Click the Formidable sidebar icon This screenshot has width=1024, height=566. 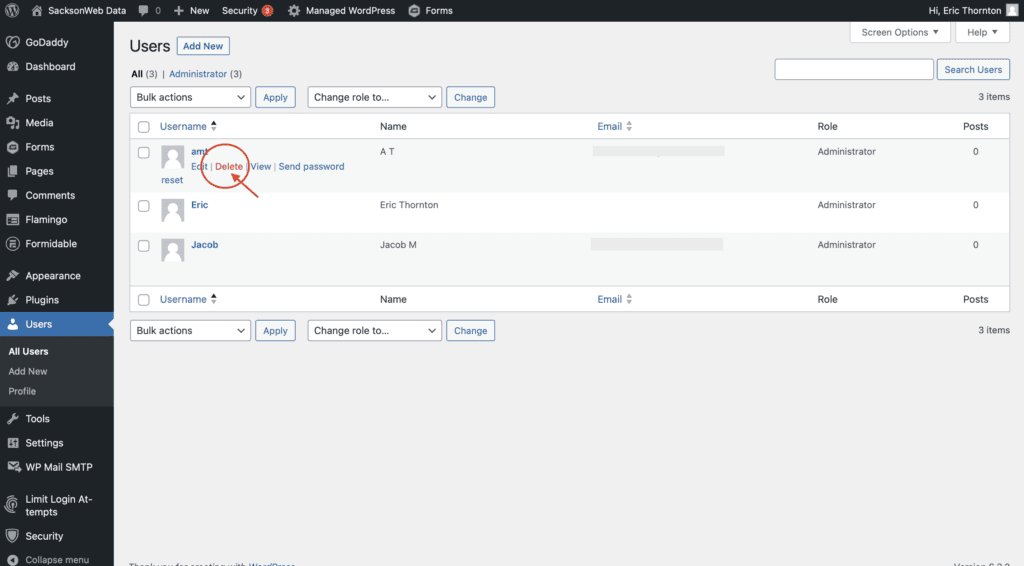tap(12, 244)
